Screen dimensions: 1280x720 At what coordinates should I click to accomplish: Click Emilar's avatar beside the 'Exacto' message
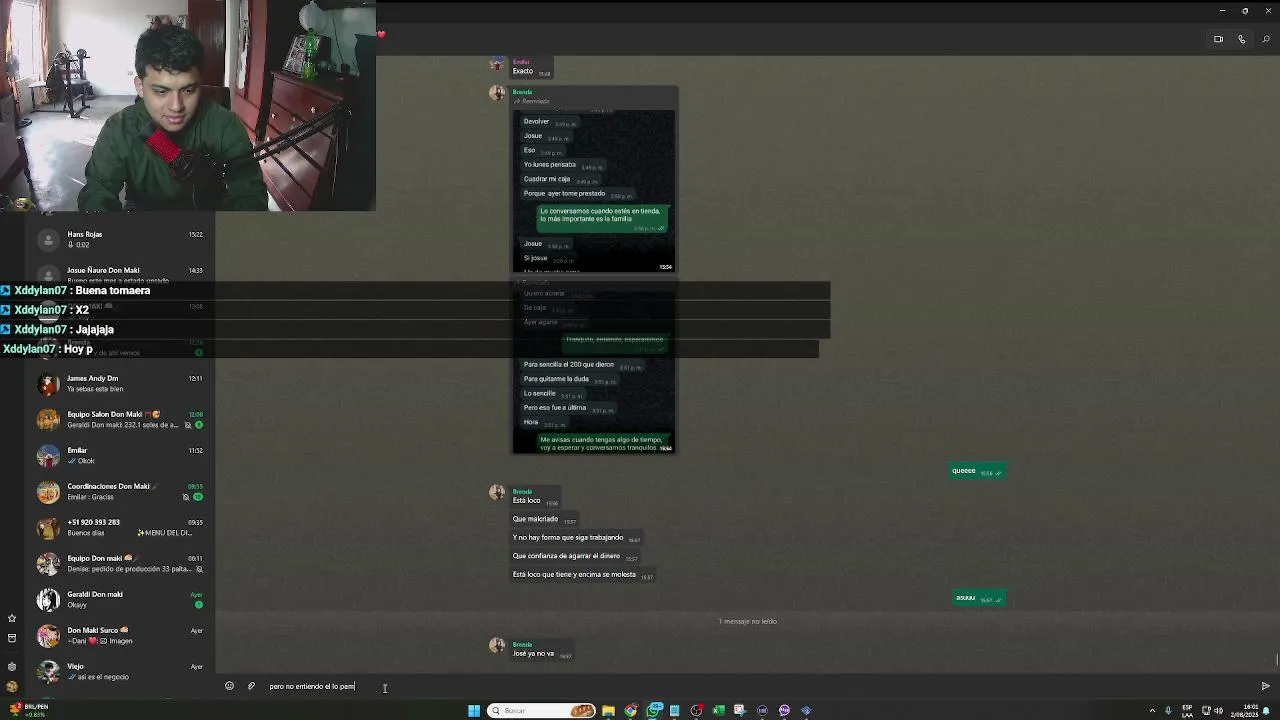[x=497, y=65]
